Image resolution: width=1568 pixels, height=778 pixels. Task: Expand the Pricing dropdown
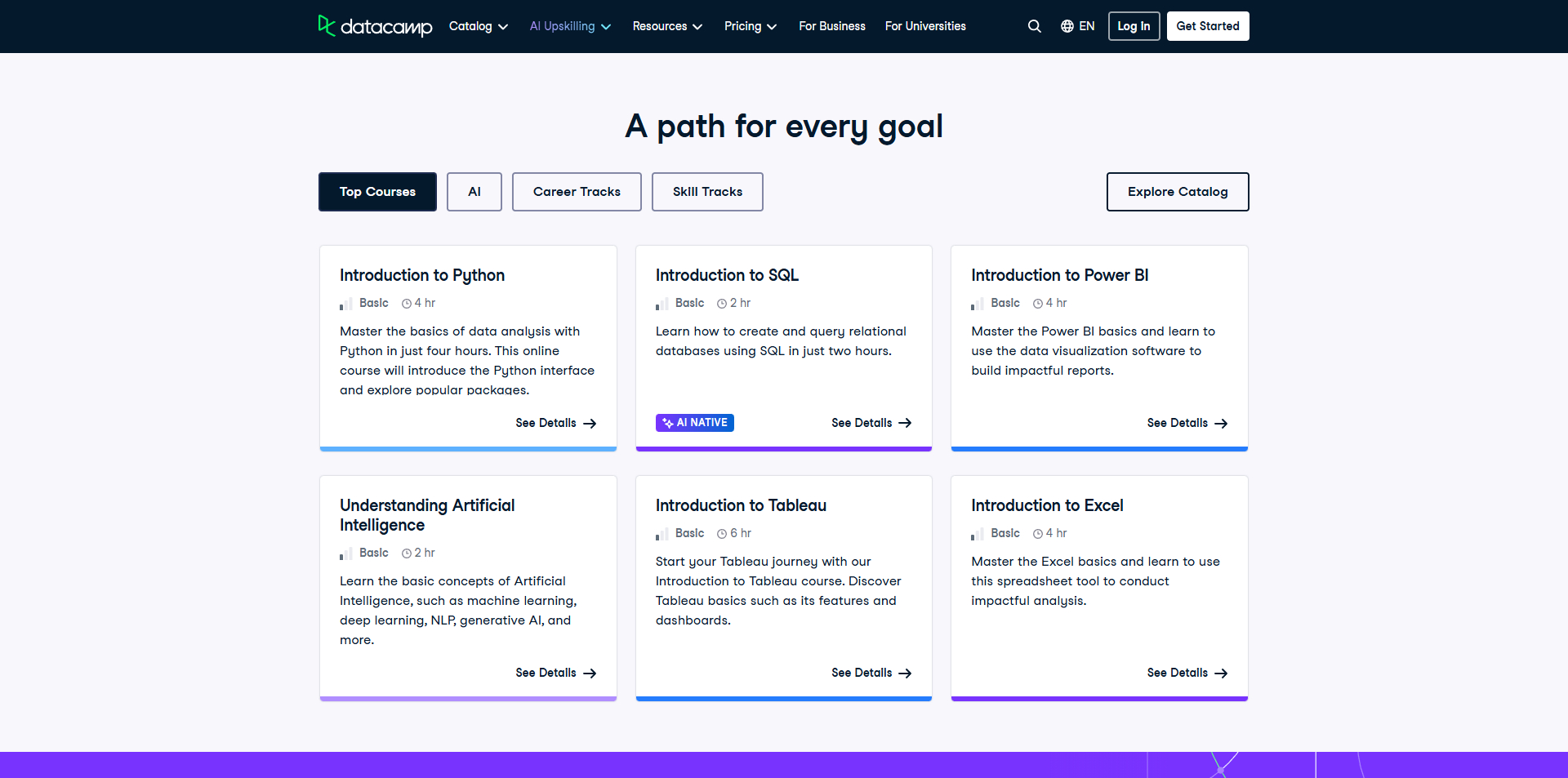point(750,26)
